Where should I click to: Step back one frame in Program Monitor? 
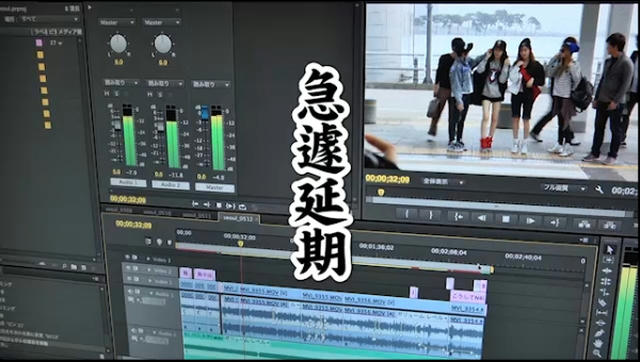tap(482, 218)
